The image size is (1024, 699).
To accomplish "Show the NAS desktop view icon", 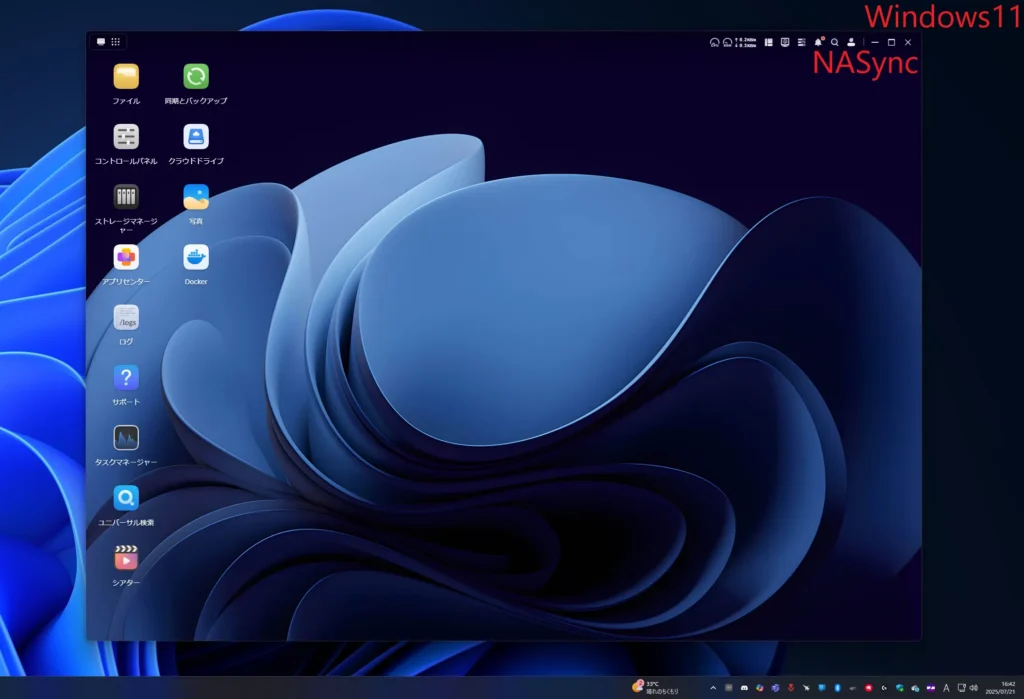I will coord(101,42).
